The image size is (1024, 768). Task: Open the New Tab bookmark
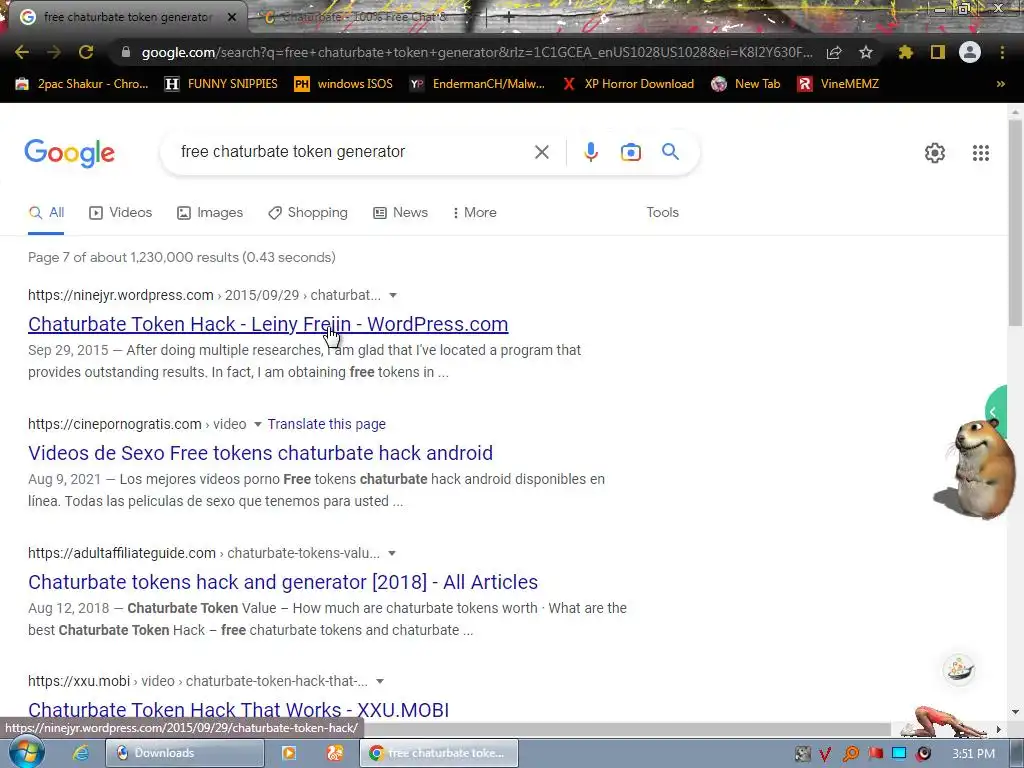746,84
